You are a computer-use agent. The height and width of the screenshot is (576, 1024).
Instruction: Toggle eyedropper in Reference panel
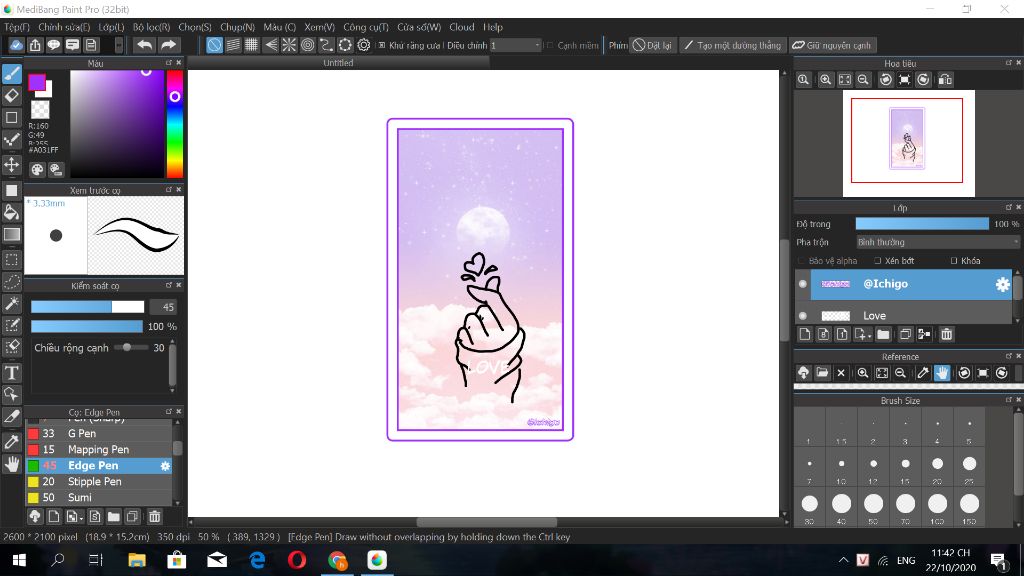pyautogui.click(x=923, y=373)
